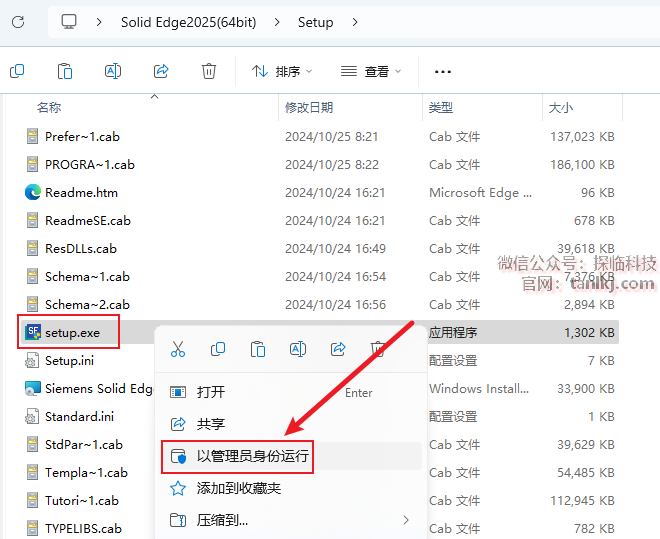Select the ResDLLs.cab file icon
Image resolution: width=660 pixels, height=539 pixels.
(32, 248)
